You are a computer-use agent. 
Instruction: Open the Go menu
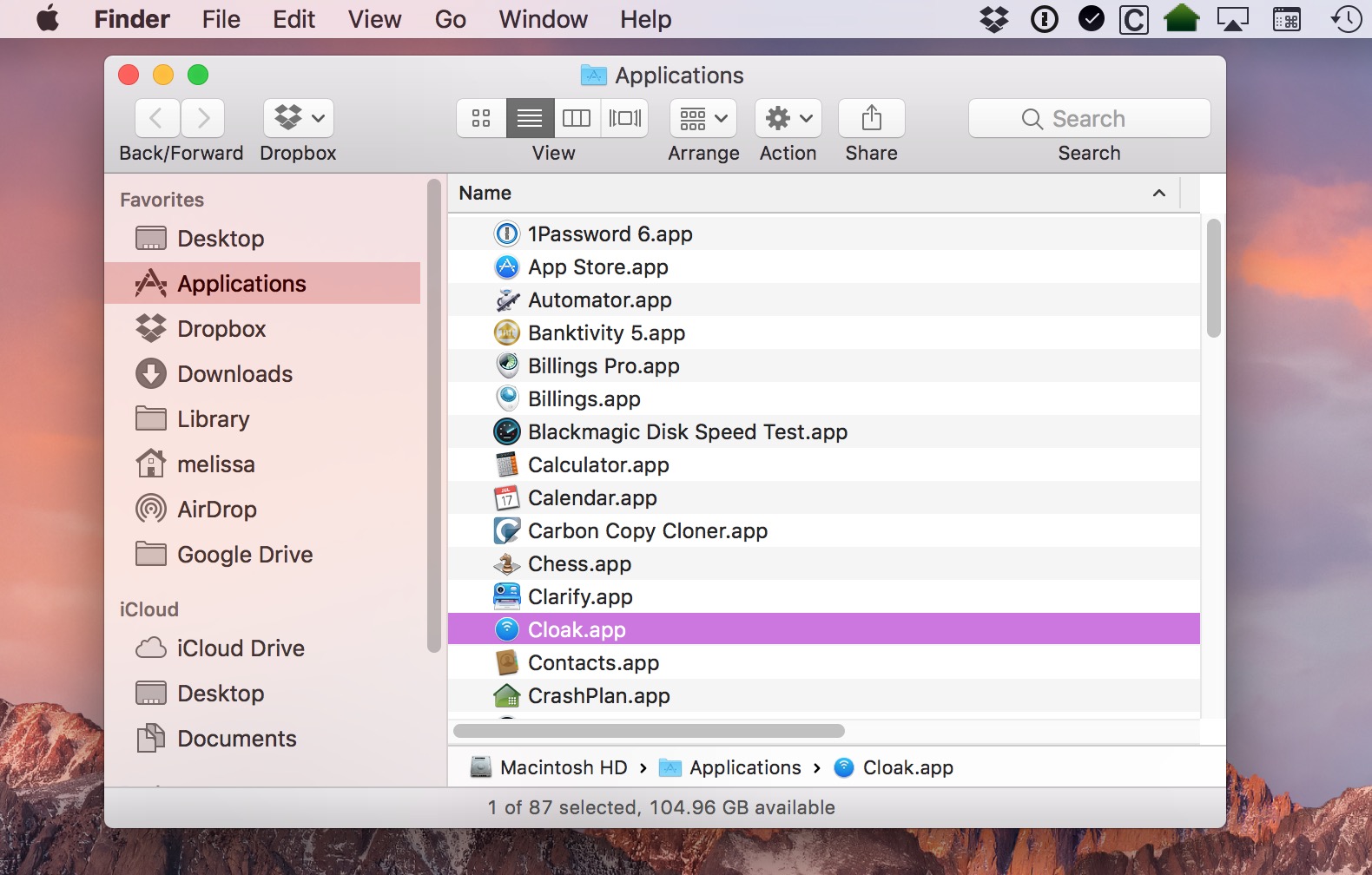point(451,18)
